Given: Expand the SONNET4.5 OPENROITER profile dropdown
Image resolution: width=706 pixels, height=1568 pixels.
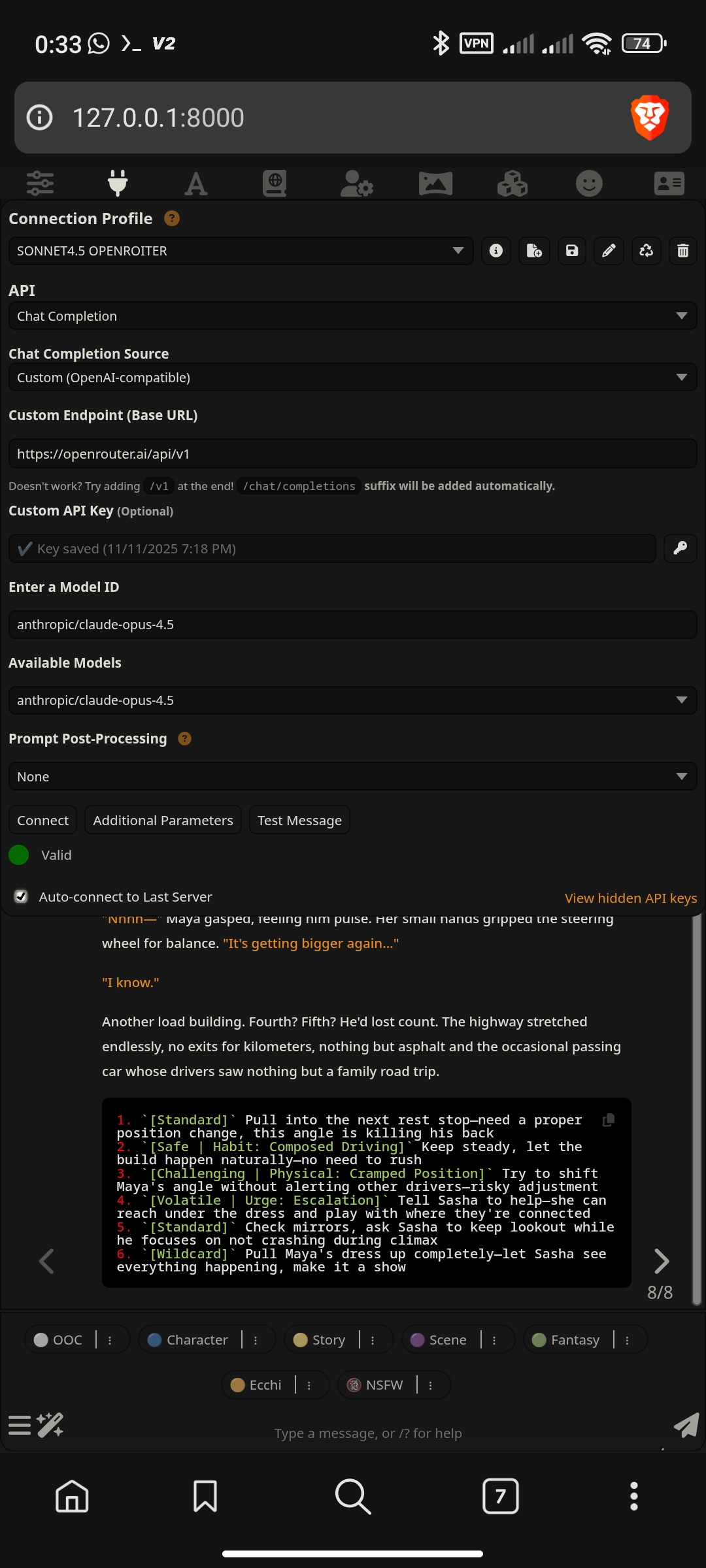Looking at the screenshot, I should 240,251.
